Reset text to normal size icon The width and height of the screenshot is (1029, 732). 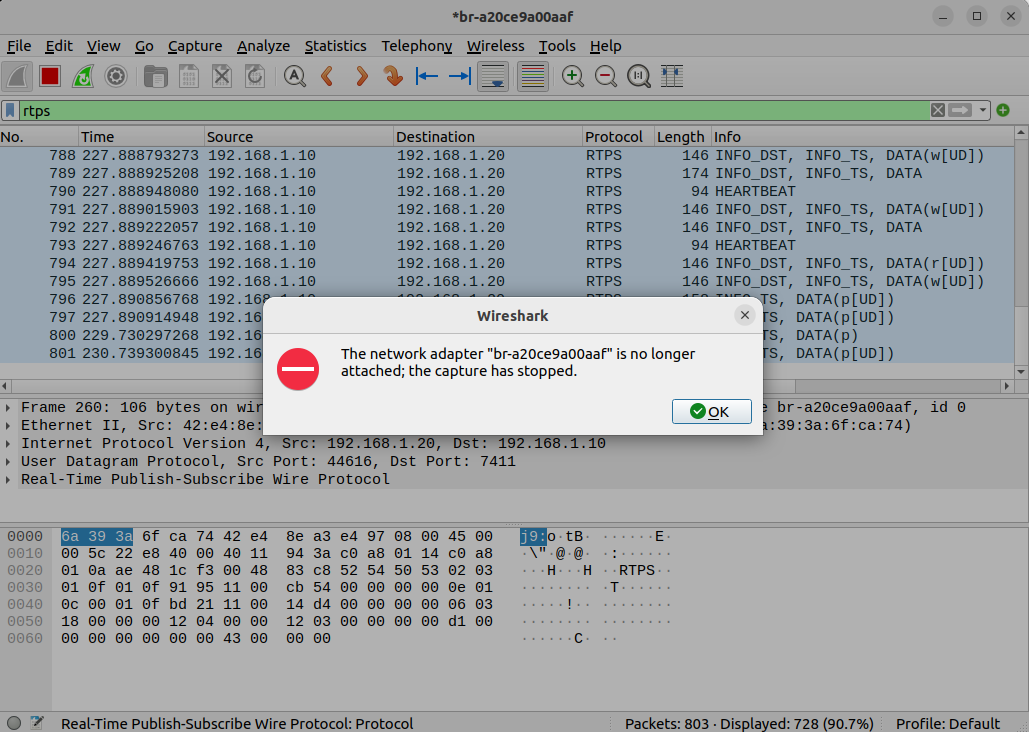pyautogui.click(x=639, y=77)
